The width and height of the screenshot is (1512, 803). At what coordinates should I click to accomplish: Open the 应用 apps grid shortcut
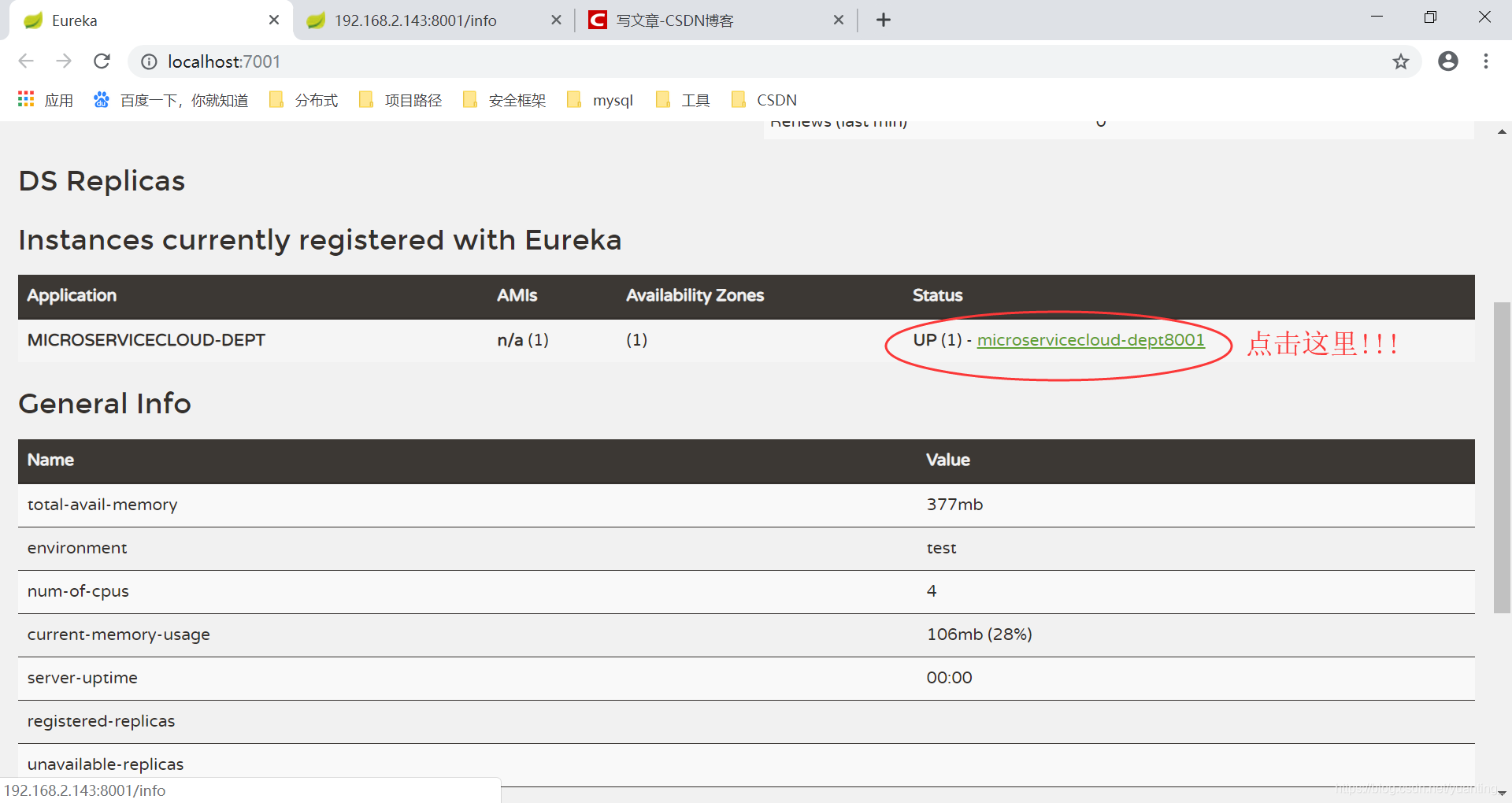(x=46, y=100)
